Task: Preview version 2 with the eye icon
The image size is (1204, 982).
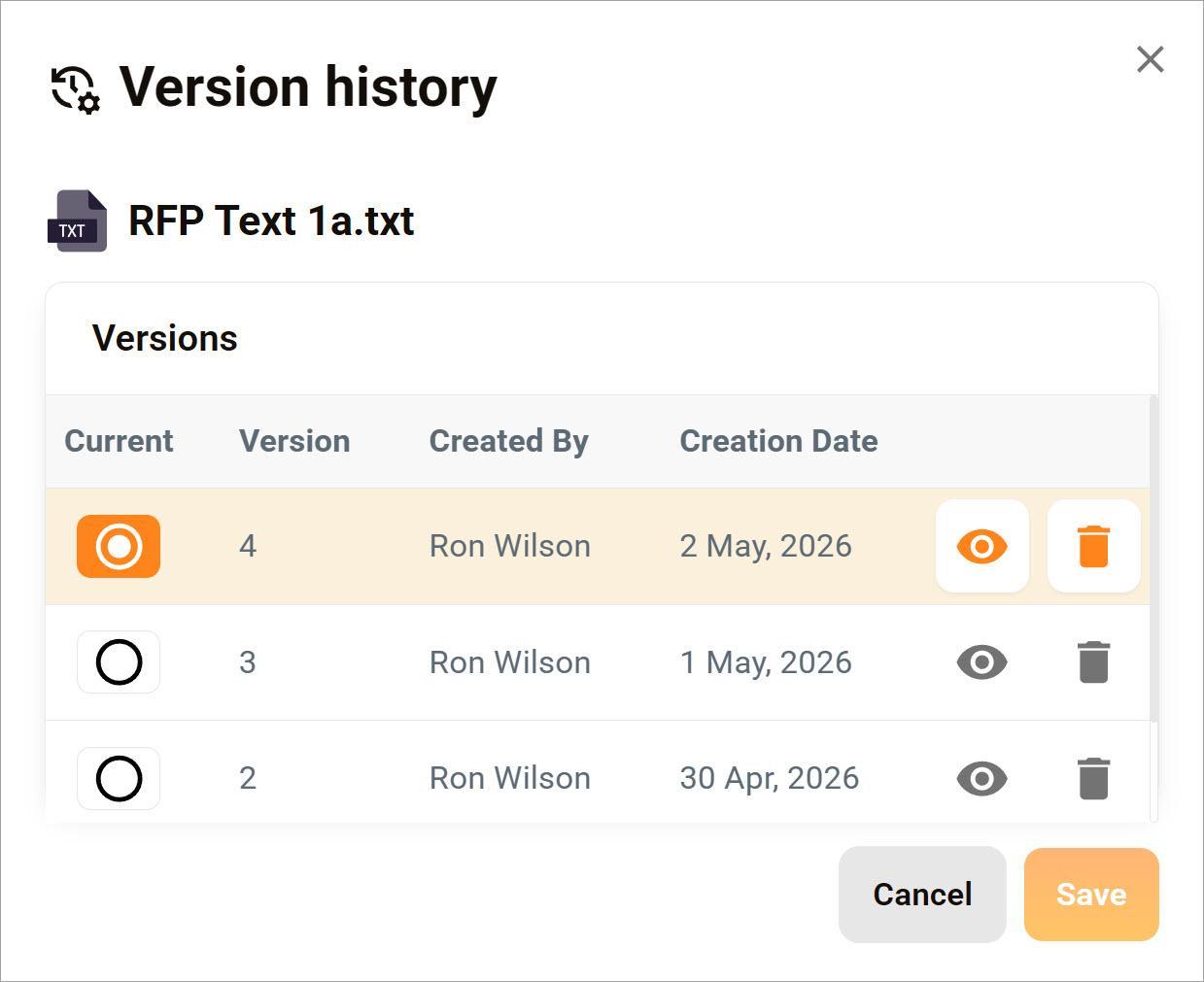Action: click(x=981, y=778)
